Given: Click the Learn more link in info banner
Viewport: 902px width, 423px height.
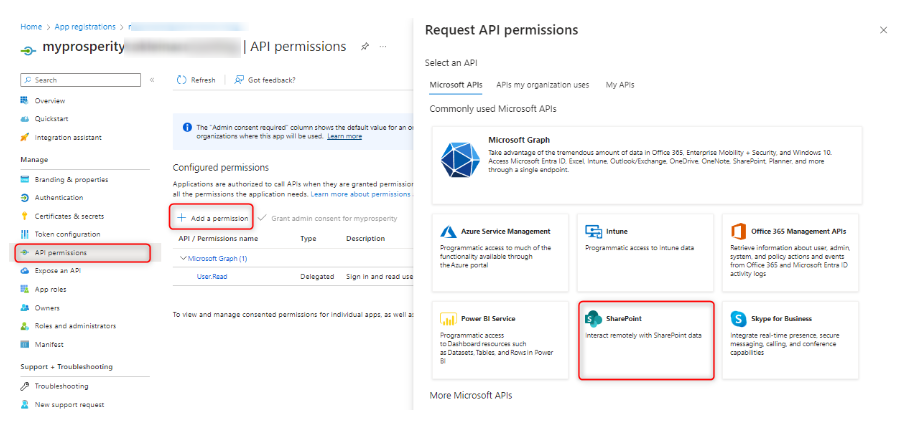Looking at the screenshot, I should click(345, 136).
